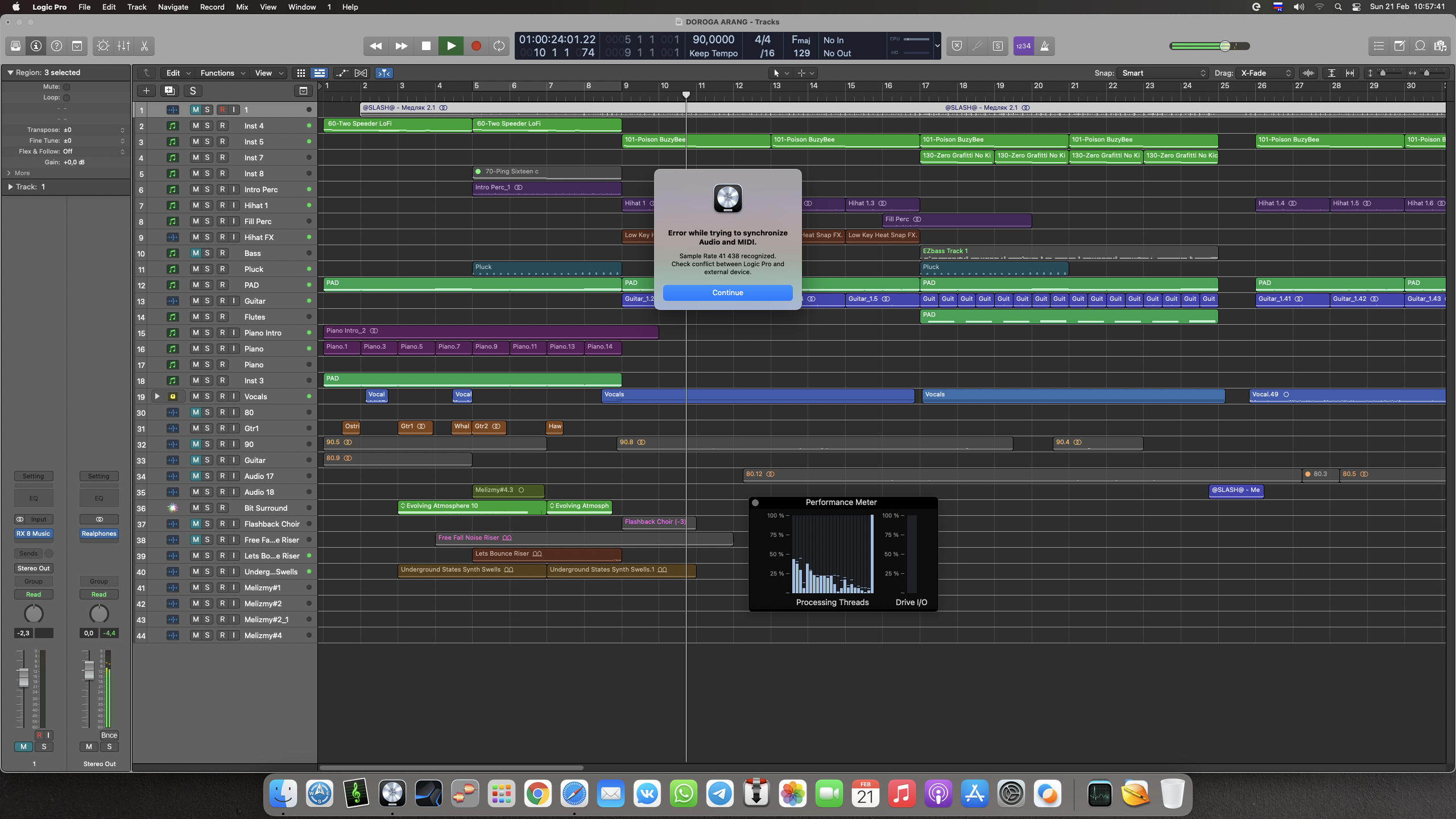Adjust the master volume slider
Image resolution: width=1456 pixels, height=819 pixels.
pos(1225,46)
